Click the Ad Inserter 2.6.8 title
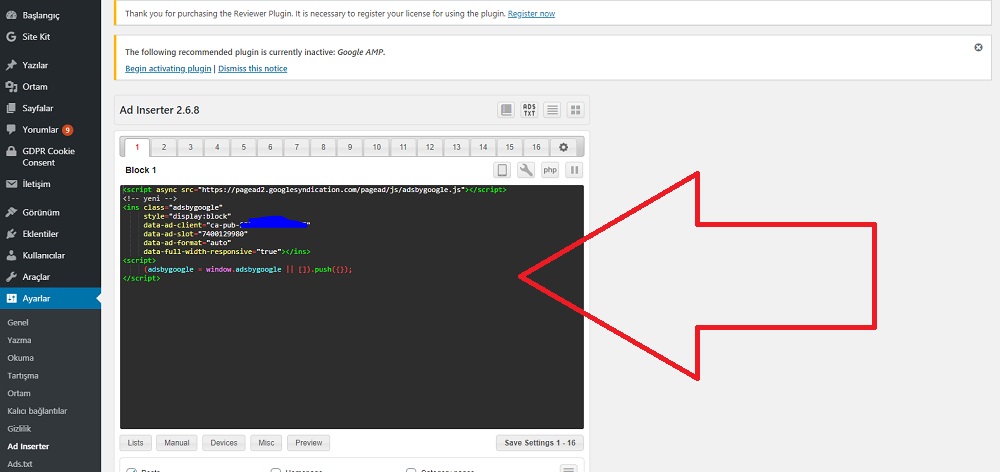 point(159,110)
